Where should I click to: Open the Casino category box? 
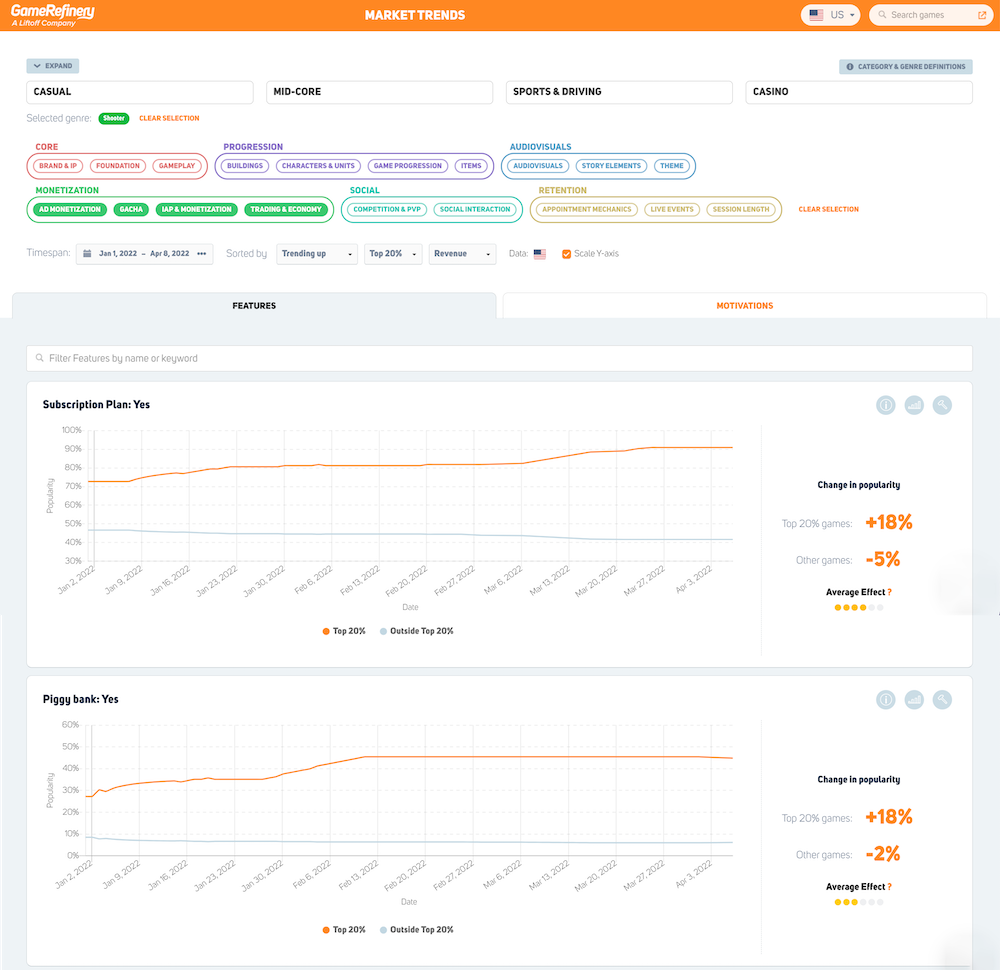859,92
